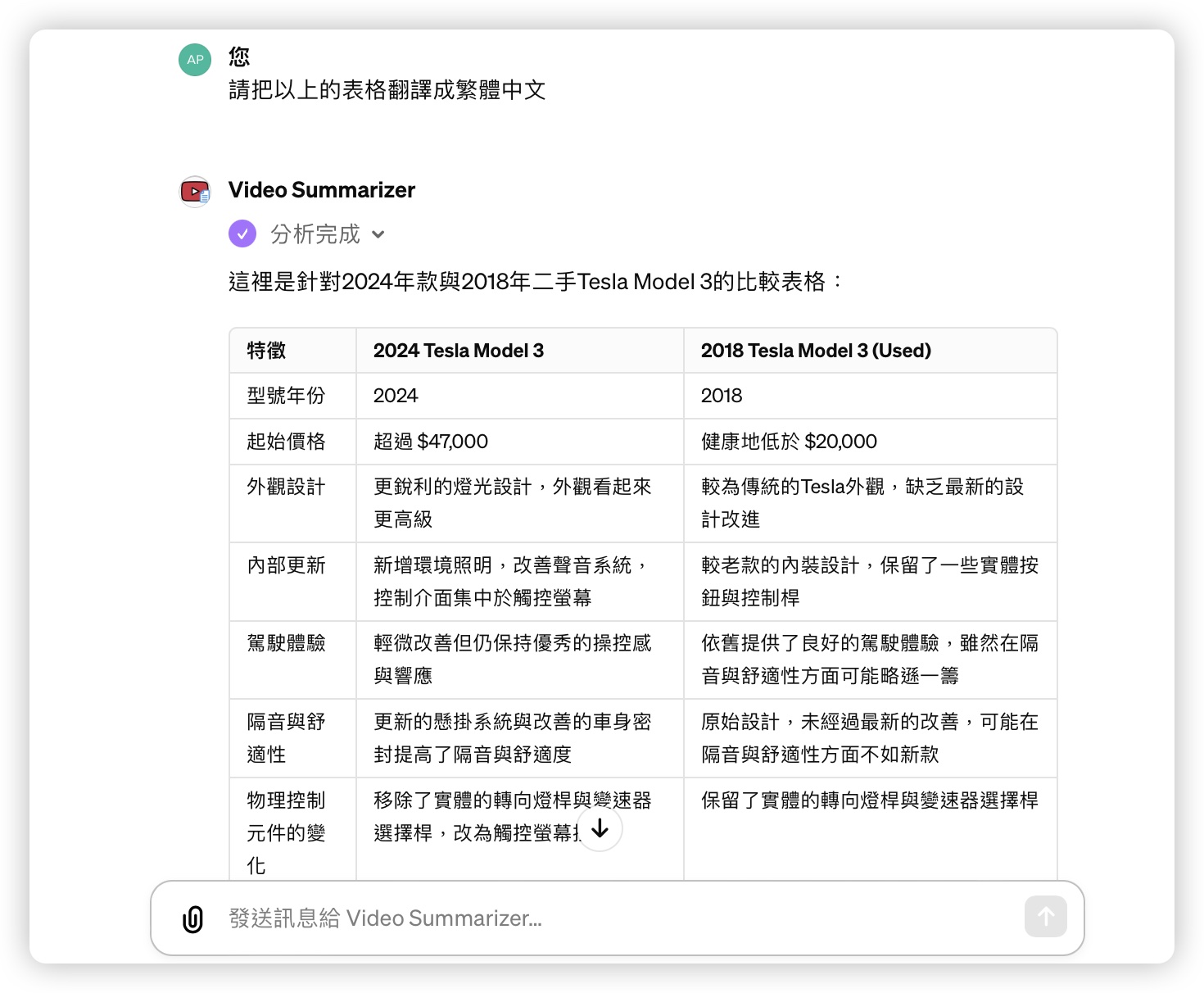
Task: Click the 分析完成 status label
Action: (x=315, y=234)
